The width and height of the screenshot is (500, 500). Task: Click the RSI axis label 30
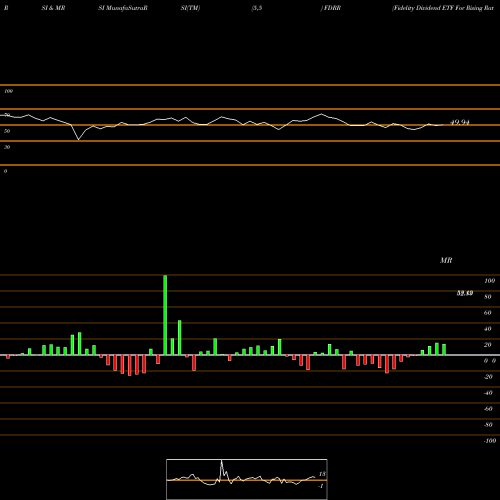(x=7, y=147)
